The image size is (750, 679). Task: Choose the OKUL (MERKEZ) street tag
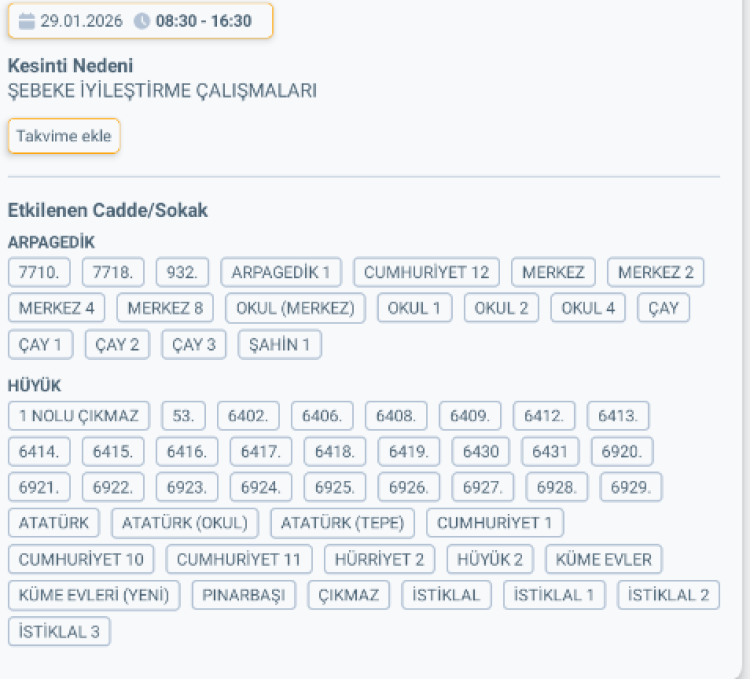pos(295,308)
